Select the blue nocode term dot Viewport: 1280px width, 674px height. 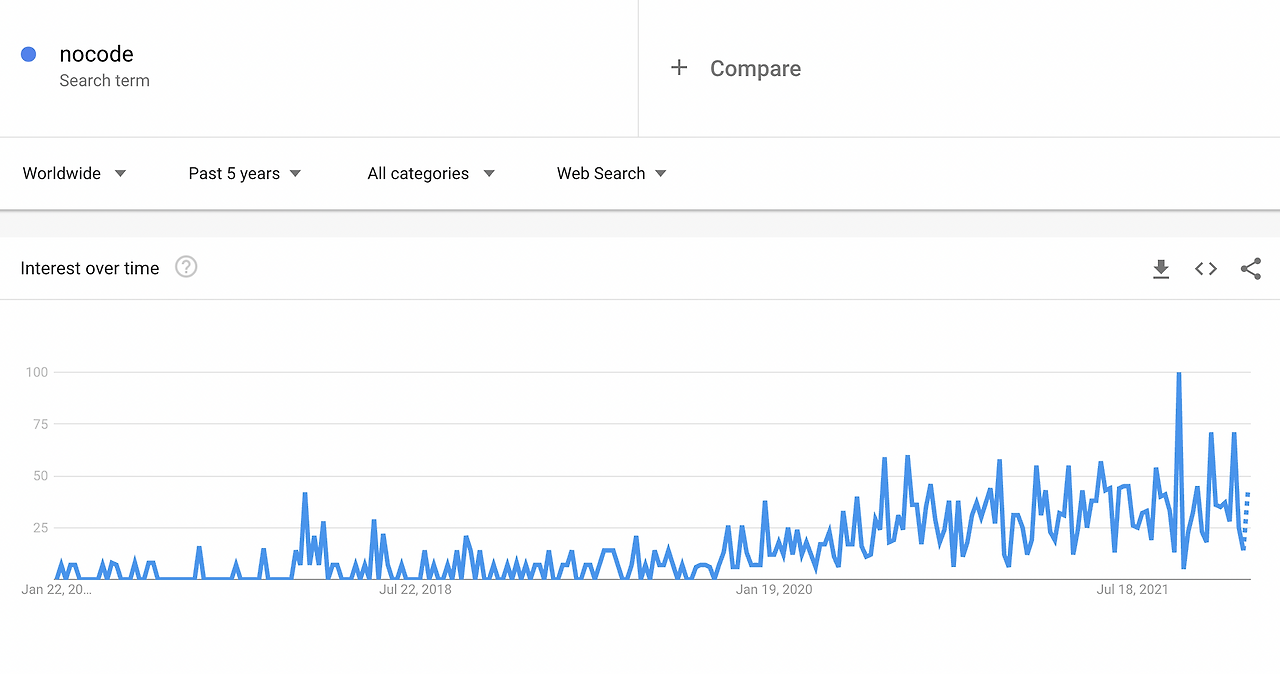[x=29, y=54]
